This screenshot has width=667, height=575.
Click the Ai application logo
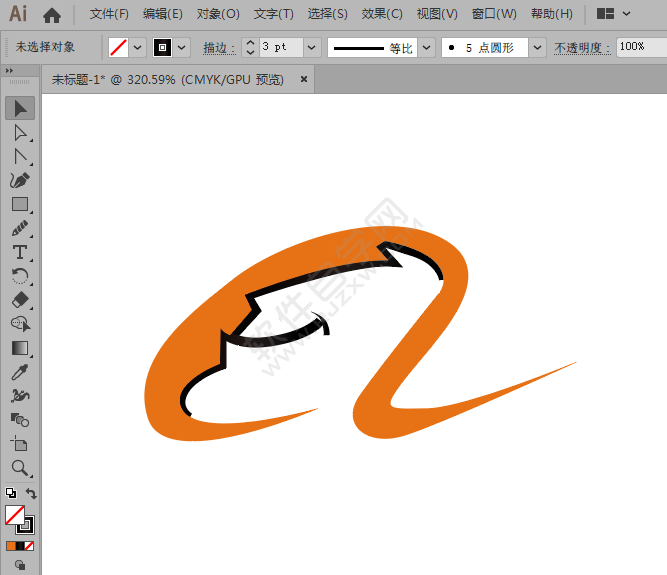[x=18, y=14]
